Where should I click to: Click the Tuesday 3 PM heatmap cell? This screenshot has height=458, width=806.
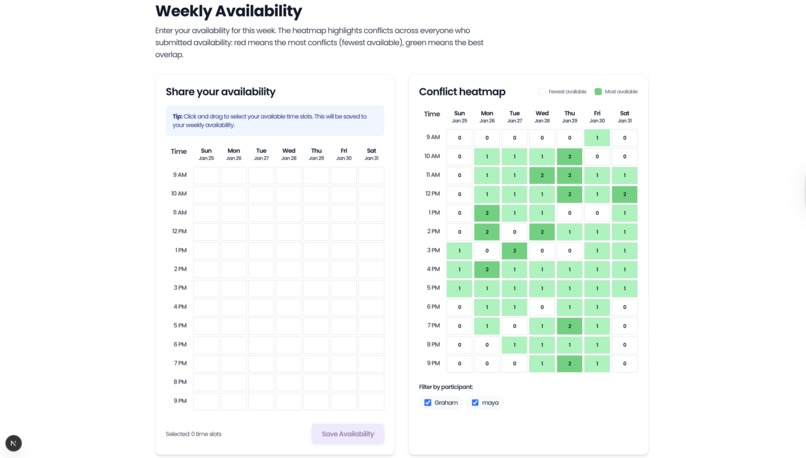(x=515, y=251)
